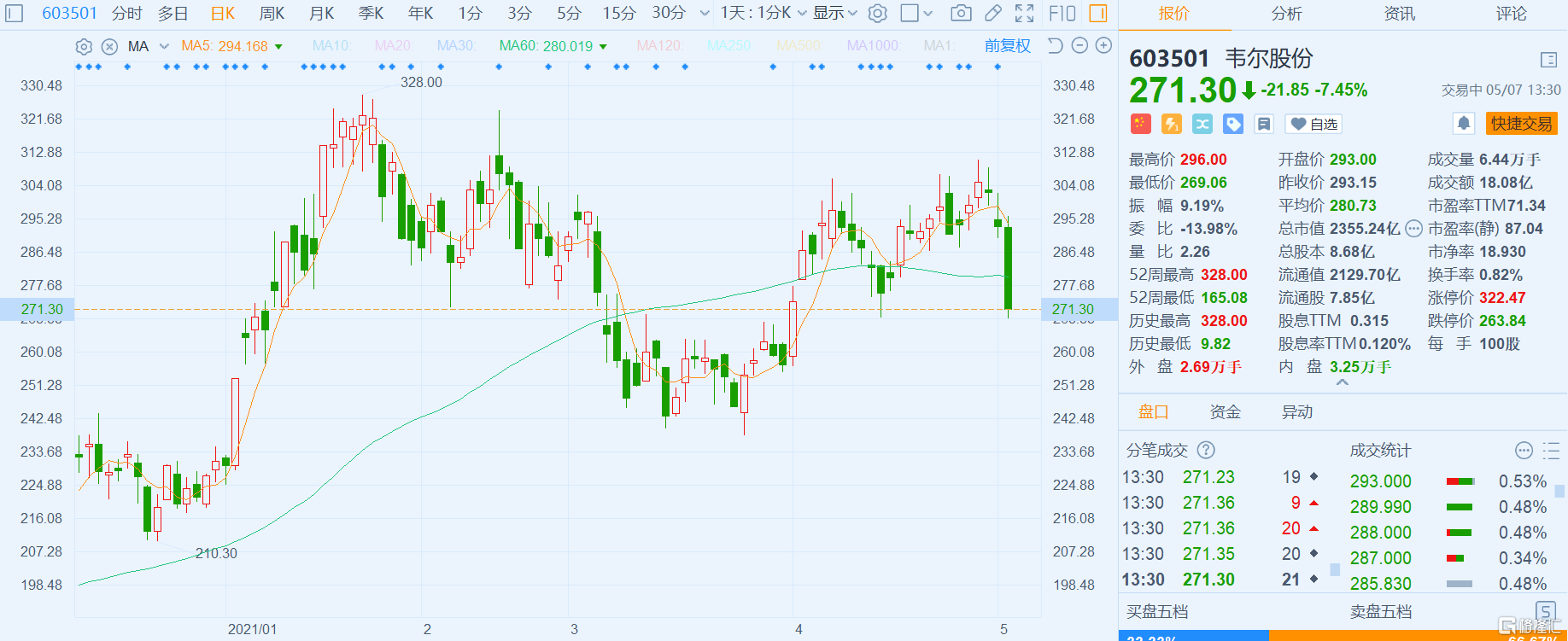The height and width of the screenshot is (641, 1568).
Task: Open the detail list icon beside 韦尔股份
Action: (1548, 59)
